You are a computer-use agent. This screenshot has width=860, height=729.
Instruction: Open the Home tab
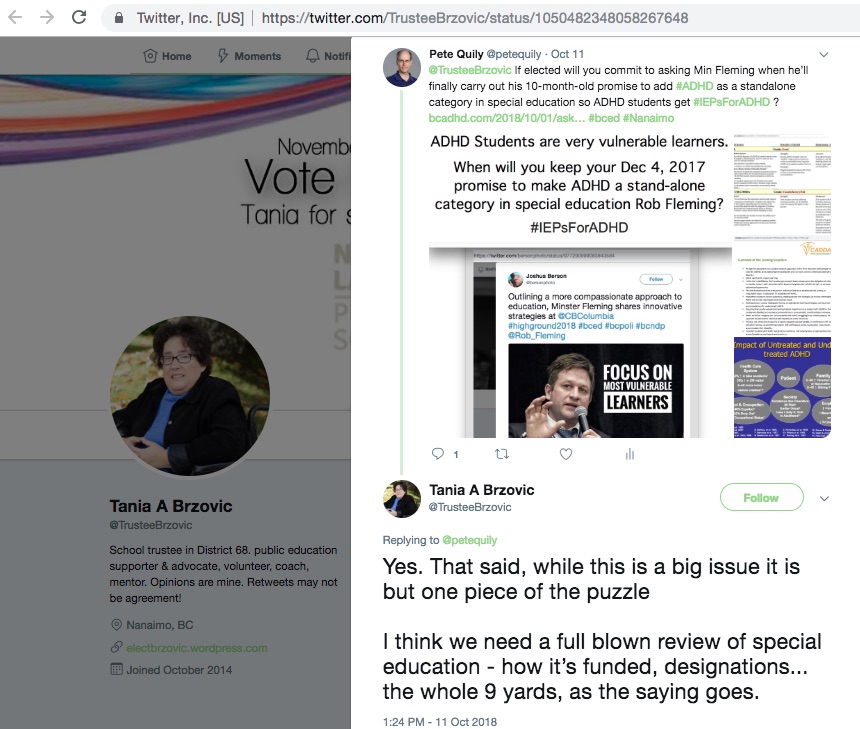coord(167,56)
